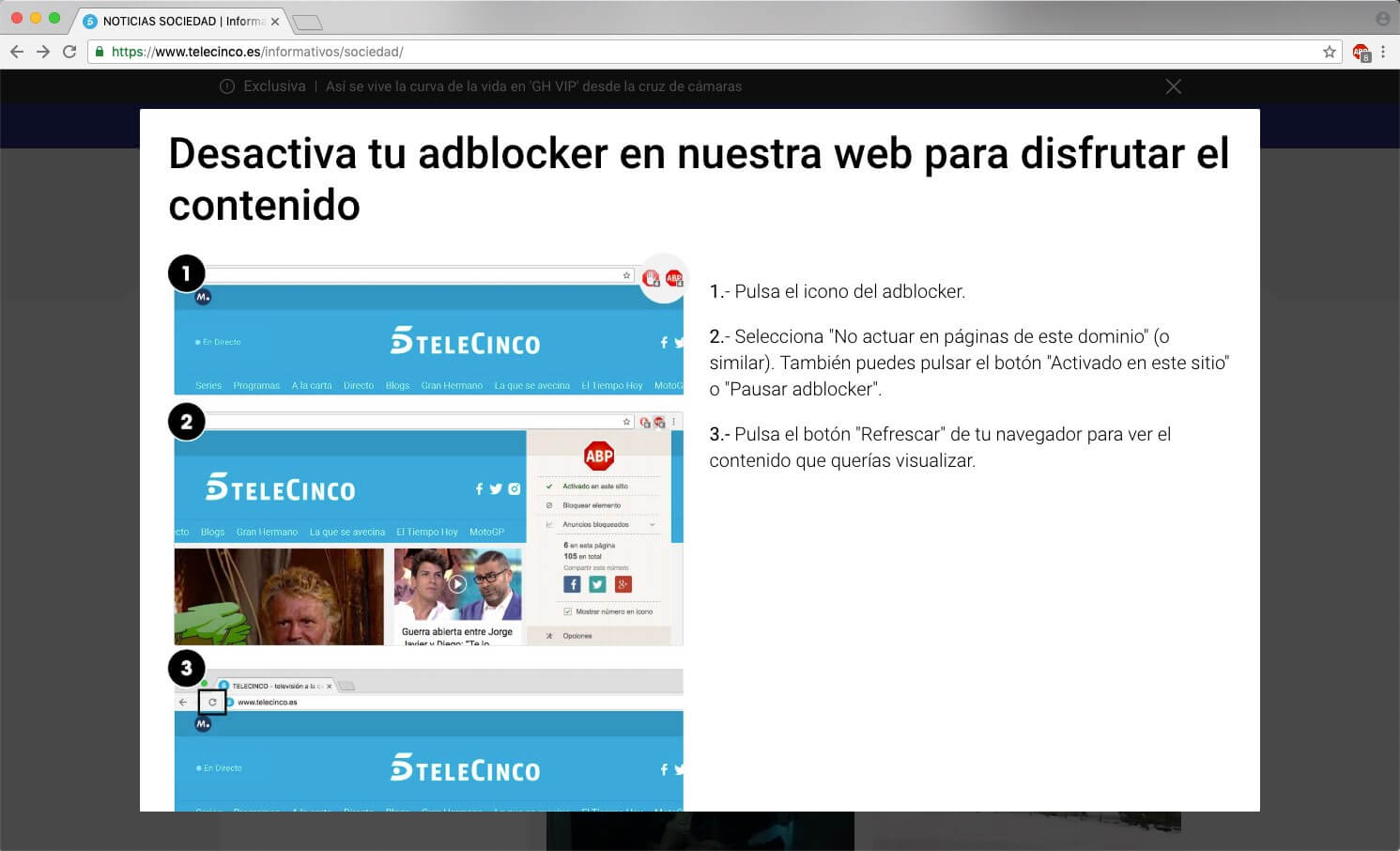Open the 'Así se vive la curva' headline

click(533, 86)
